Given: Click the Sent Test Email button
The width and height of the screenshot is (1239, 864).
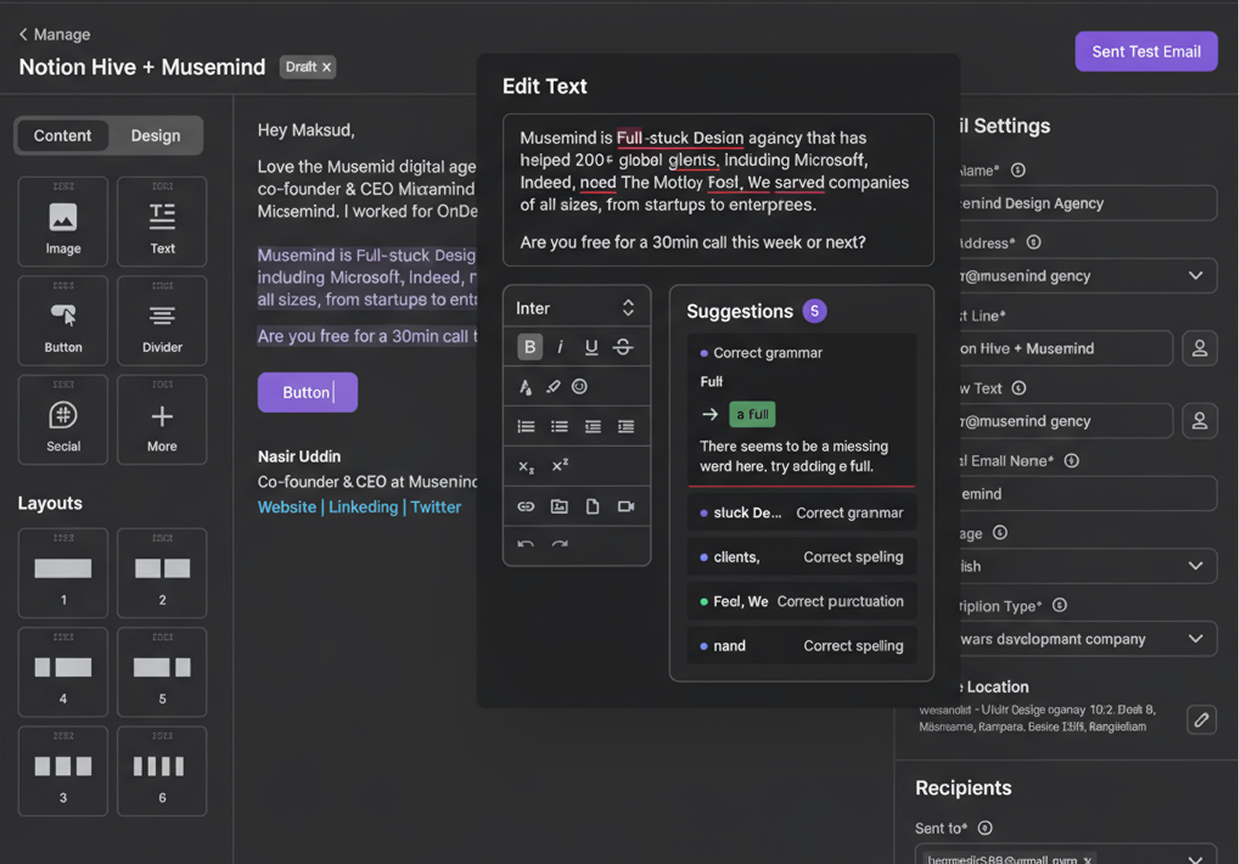Looking at the screenshot, I should tap(1146, 51).
